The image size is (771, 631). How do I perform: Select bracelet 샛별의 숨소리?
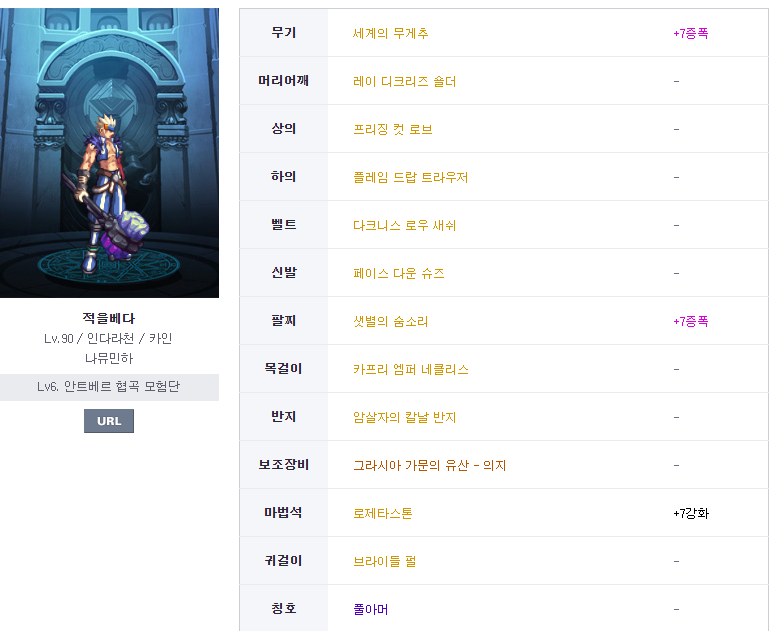390,321
